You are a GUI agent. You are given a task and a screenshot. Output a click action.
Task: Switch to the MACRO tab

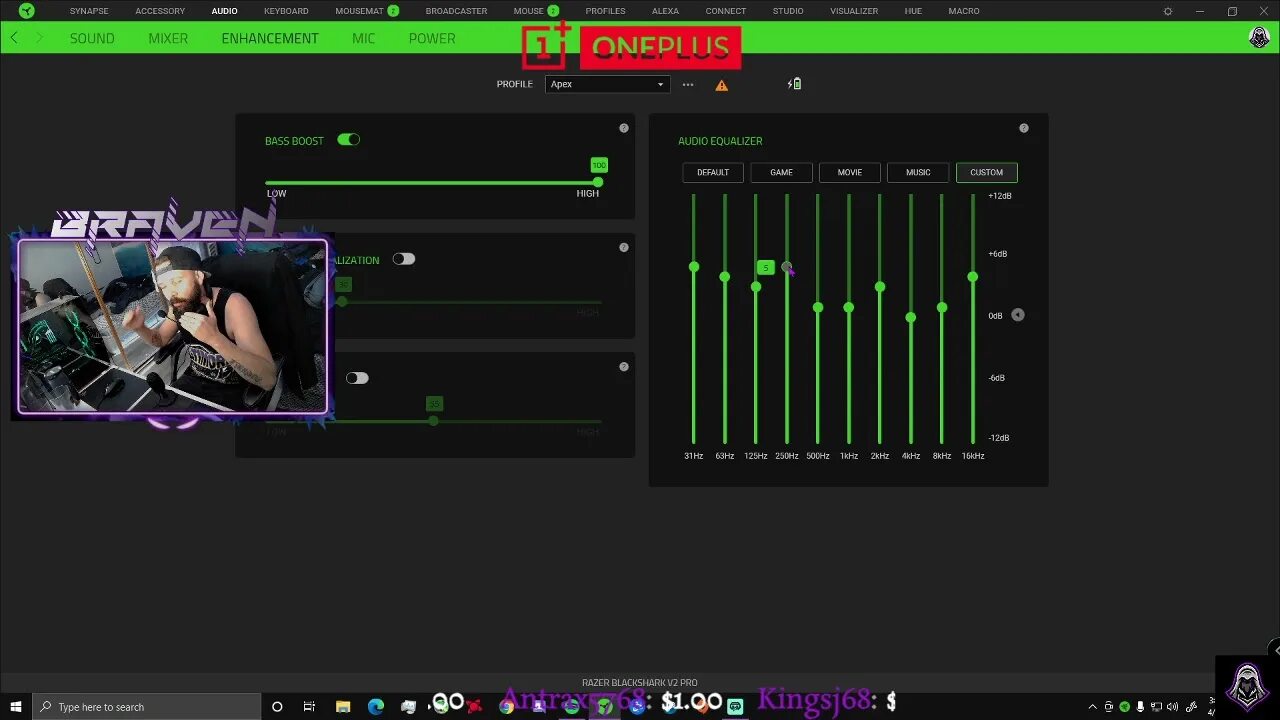964,11
